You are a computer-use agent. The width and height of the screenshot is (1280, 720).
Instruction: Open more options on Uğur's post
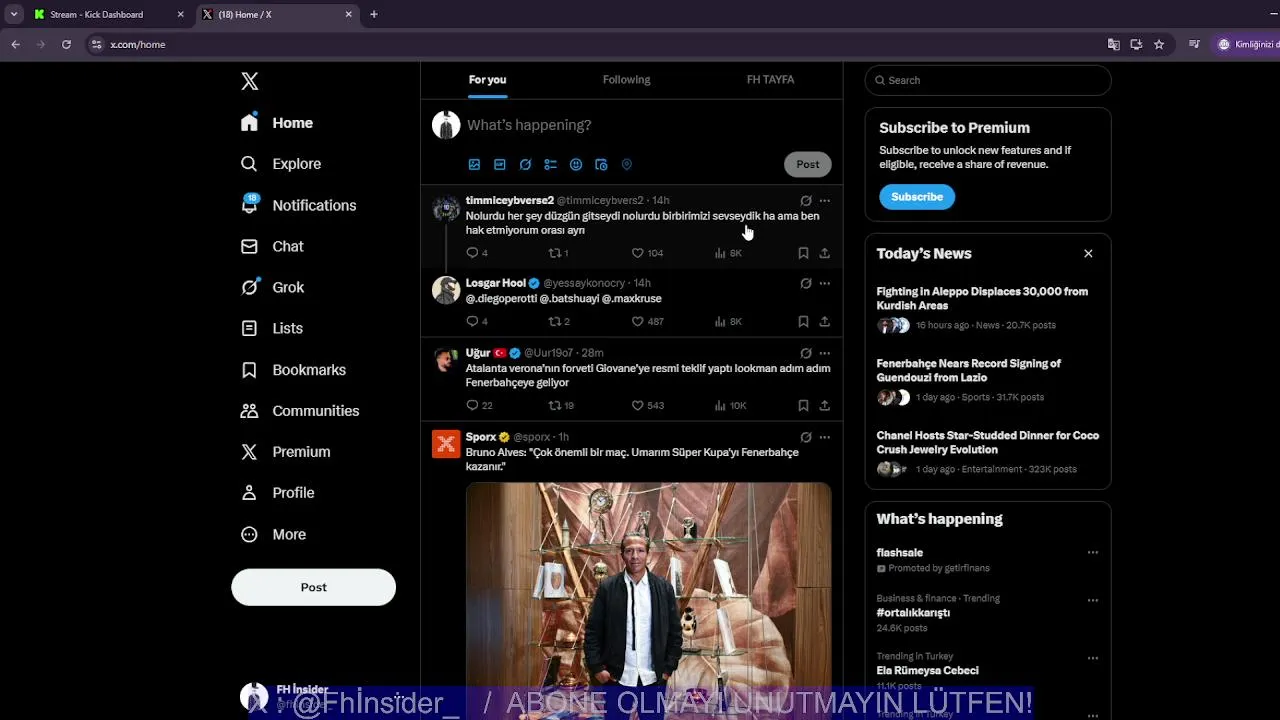[824, 353]
